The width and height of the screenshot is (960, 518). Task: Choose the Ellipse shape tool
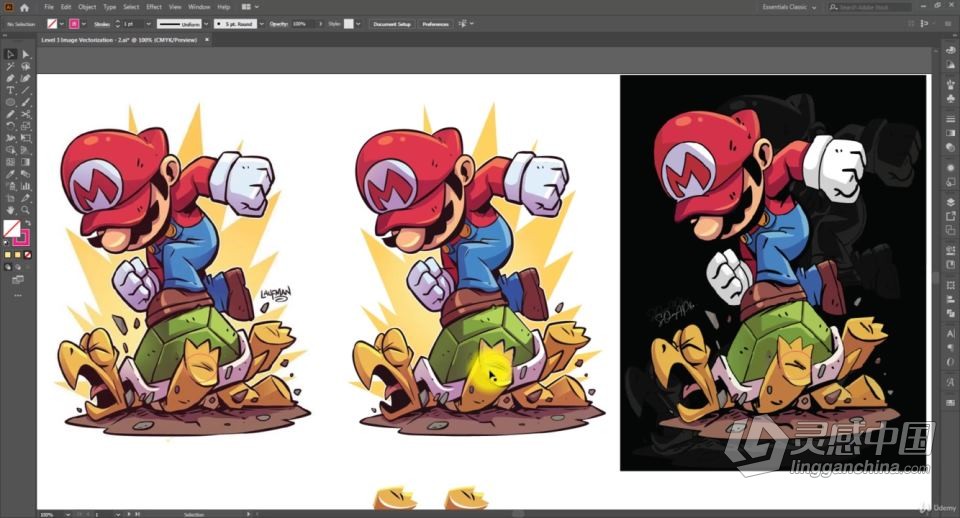(10, 102)
